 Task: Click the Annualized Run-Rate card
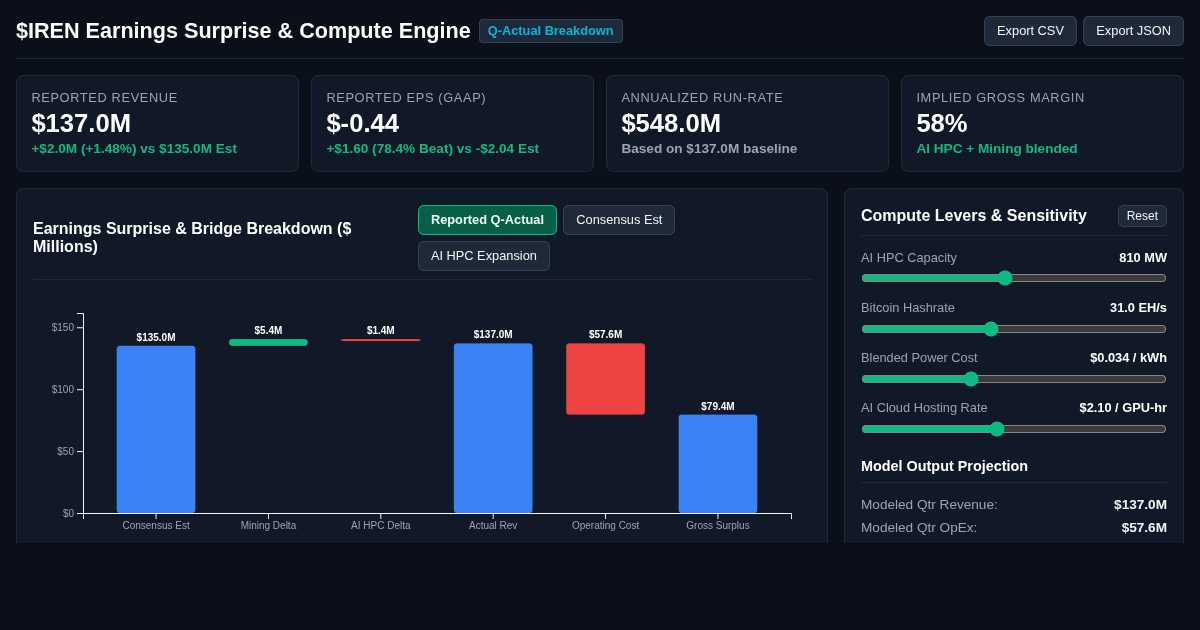click(747, 124)
